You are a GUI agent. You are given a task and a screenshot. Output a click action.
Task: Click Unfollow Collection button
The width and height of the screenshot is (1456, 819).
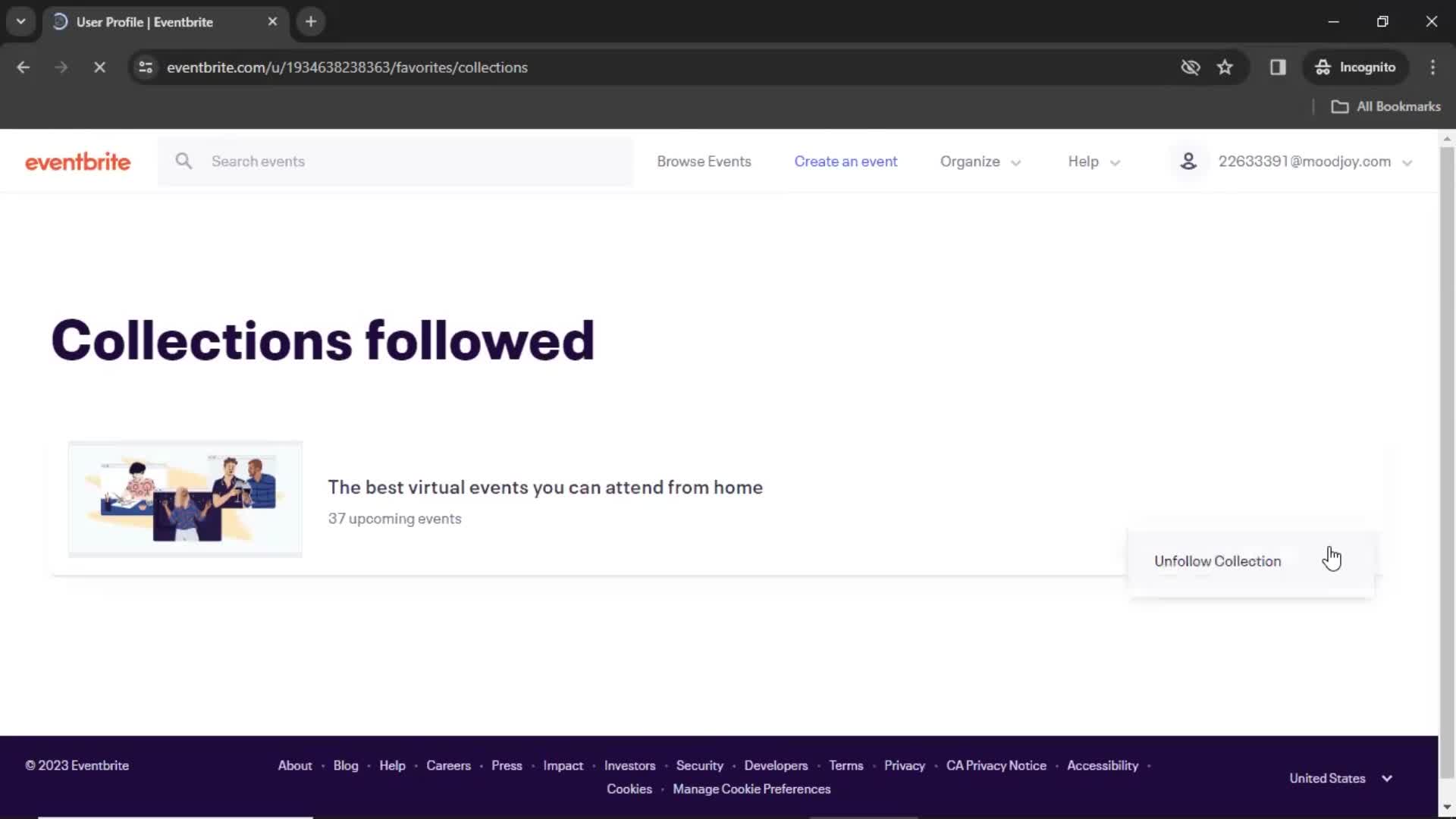pyautogui.click(x=1217, y=561)
